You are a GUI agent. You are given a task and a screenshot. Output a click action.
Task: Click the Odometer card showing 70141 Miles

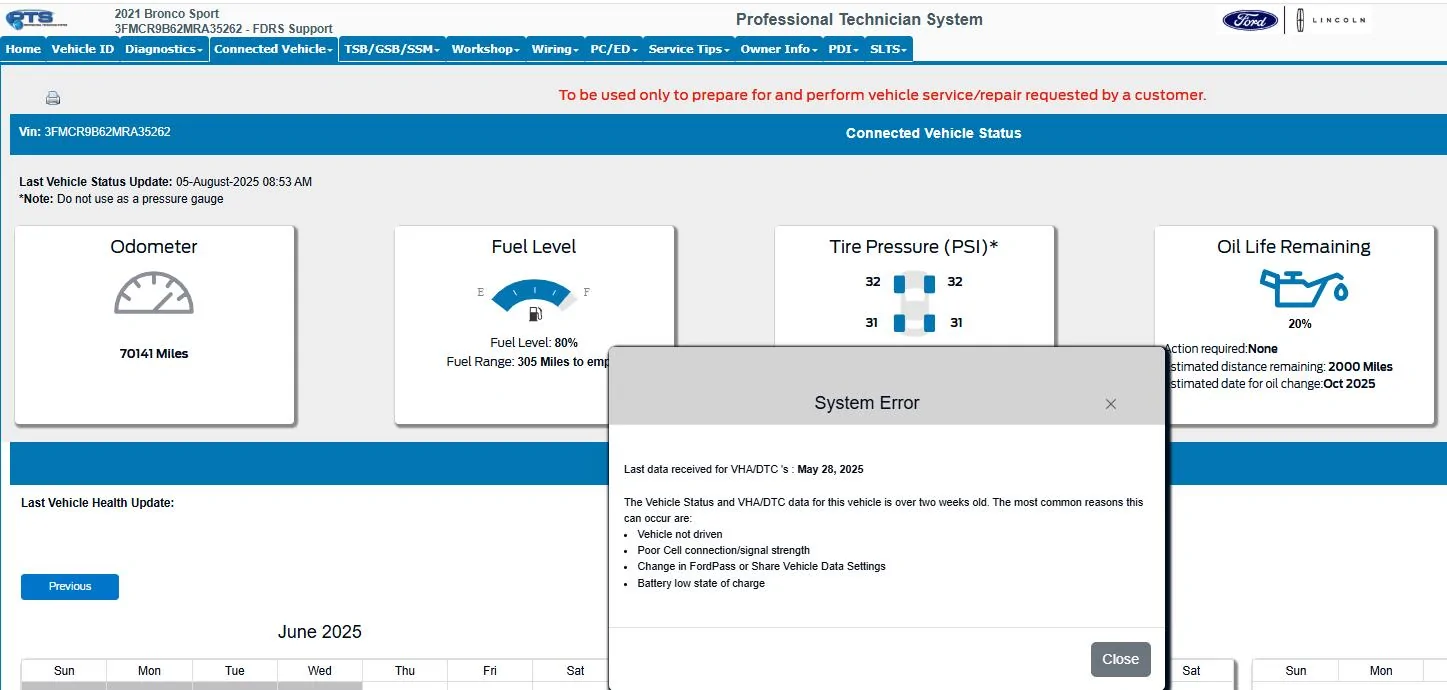154,325
